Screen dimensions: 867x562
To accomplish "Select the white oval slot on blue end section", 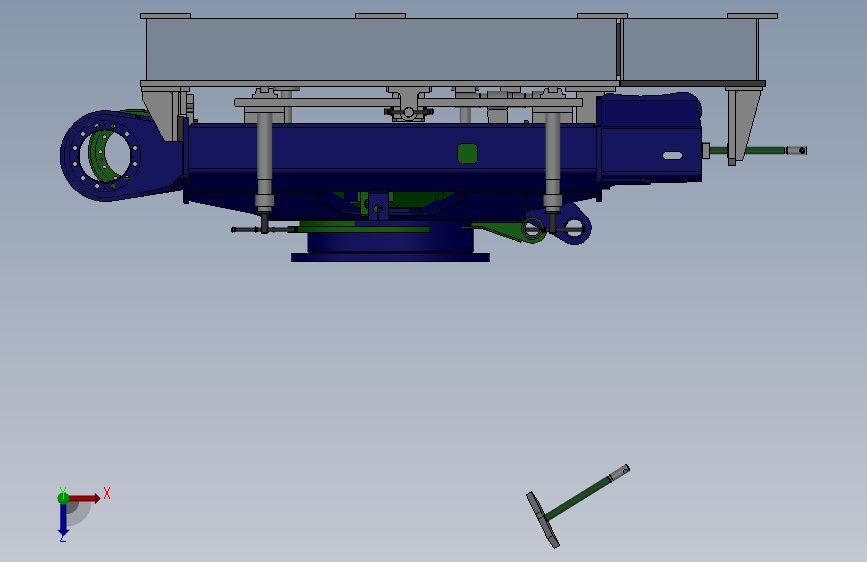I will [x=672, y=155].
